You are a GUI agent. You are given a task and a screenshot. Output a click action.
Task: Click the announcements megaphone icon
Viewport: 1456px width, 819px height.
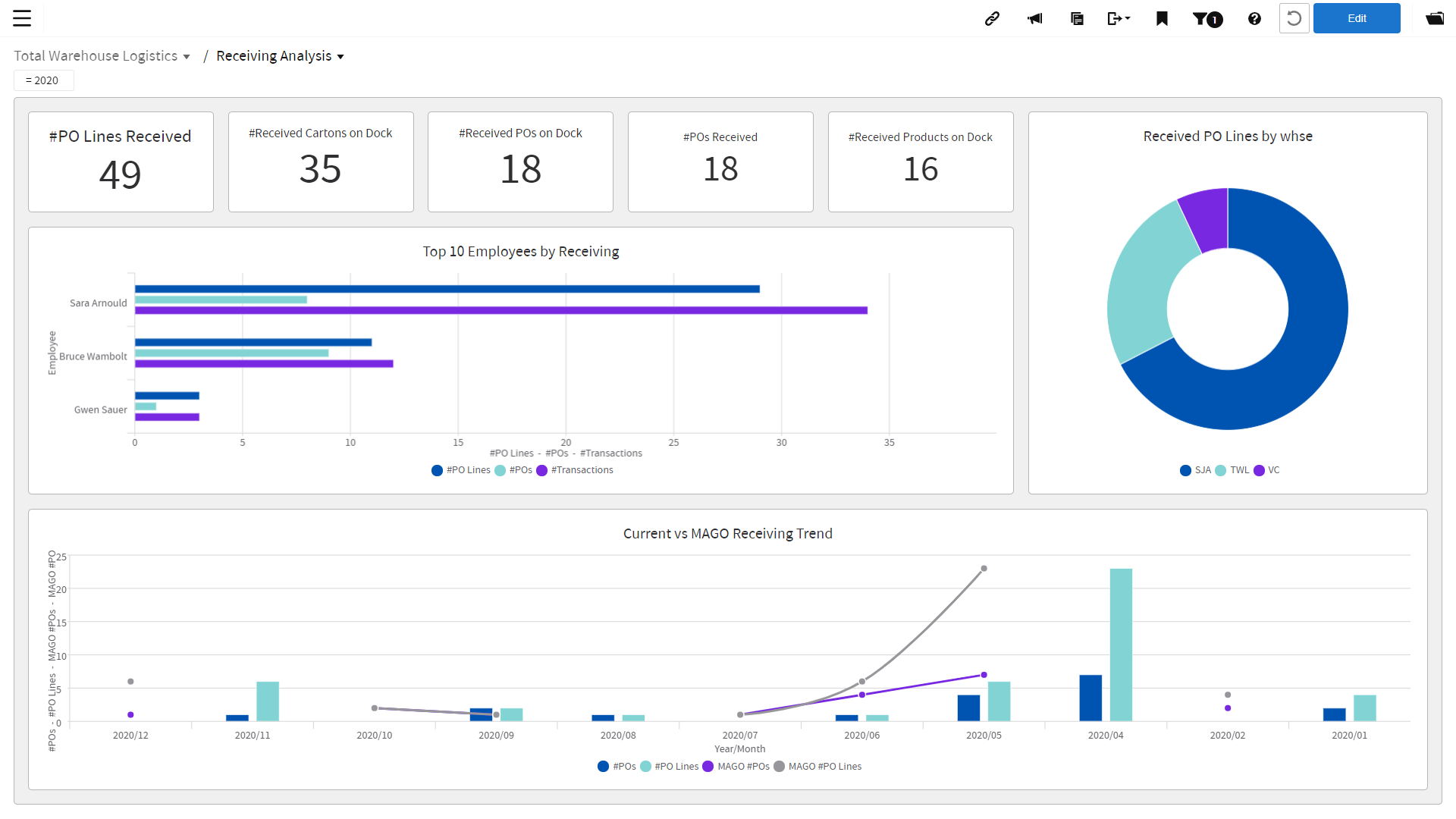pyautogui.click(x=1034, y=18)
